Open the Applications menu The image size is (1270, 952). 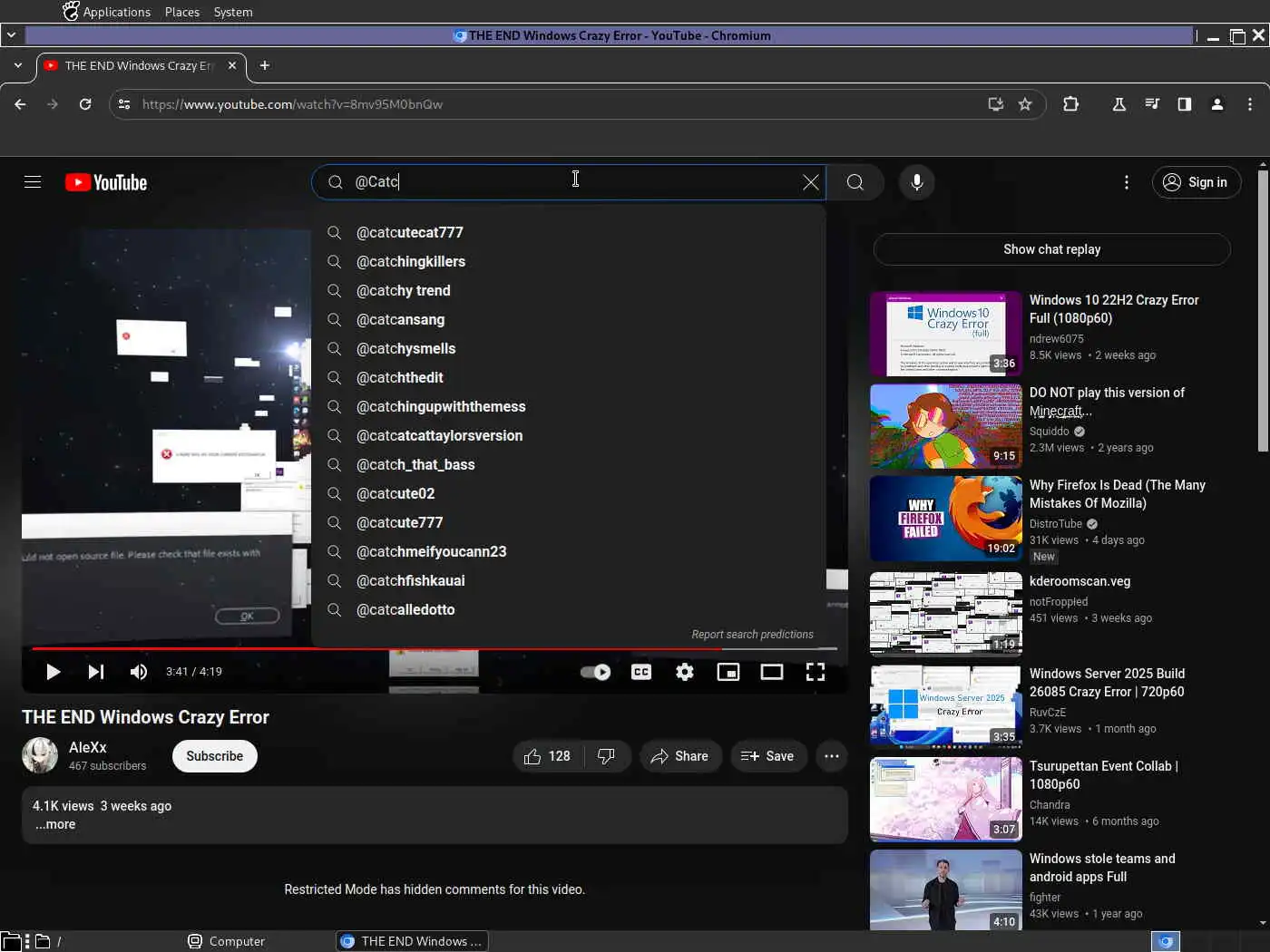pos(106,12)
